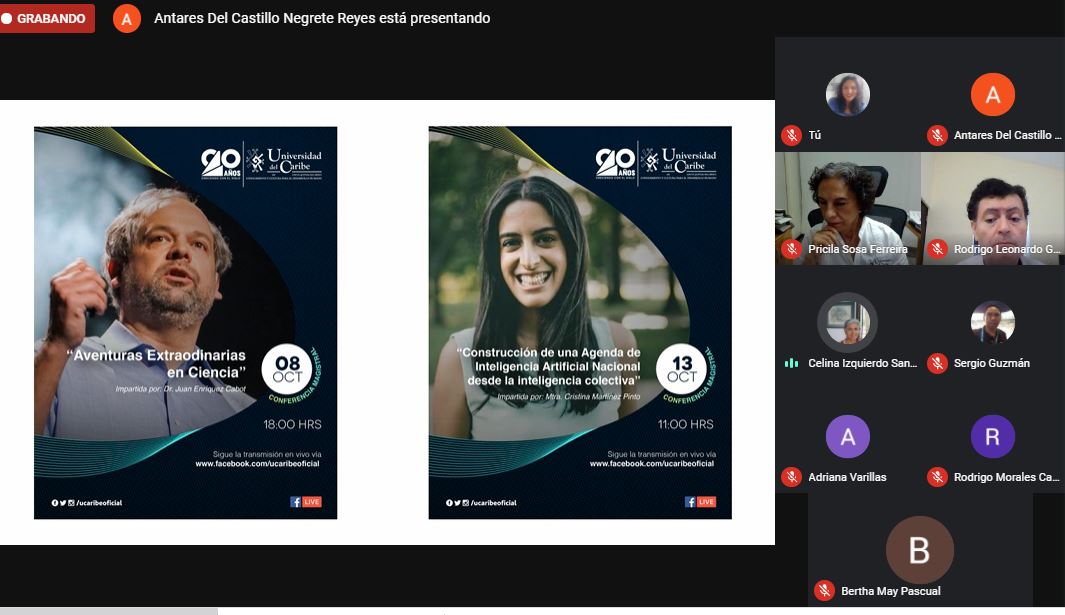This screenshot has height=615, width=1065.
Task: Click the Facebook link on the 13 OCT poster
Action: point(652,464)
